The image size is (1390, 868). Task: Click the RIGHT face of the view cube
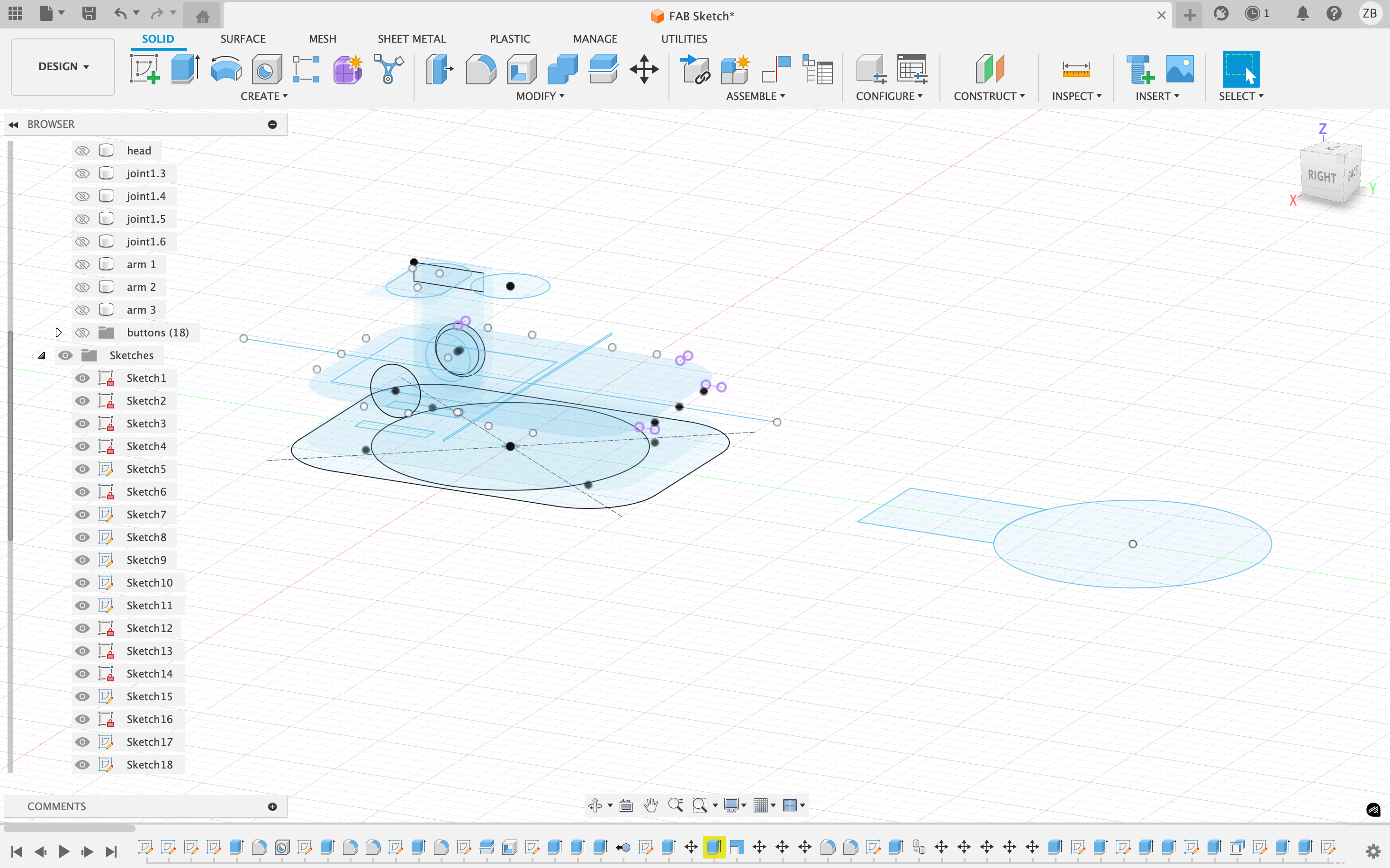click(1321, 176)
